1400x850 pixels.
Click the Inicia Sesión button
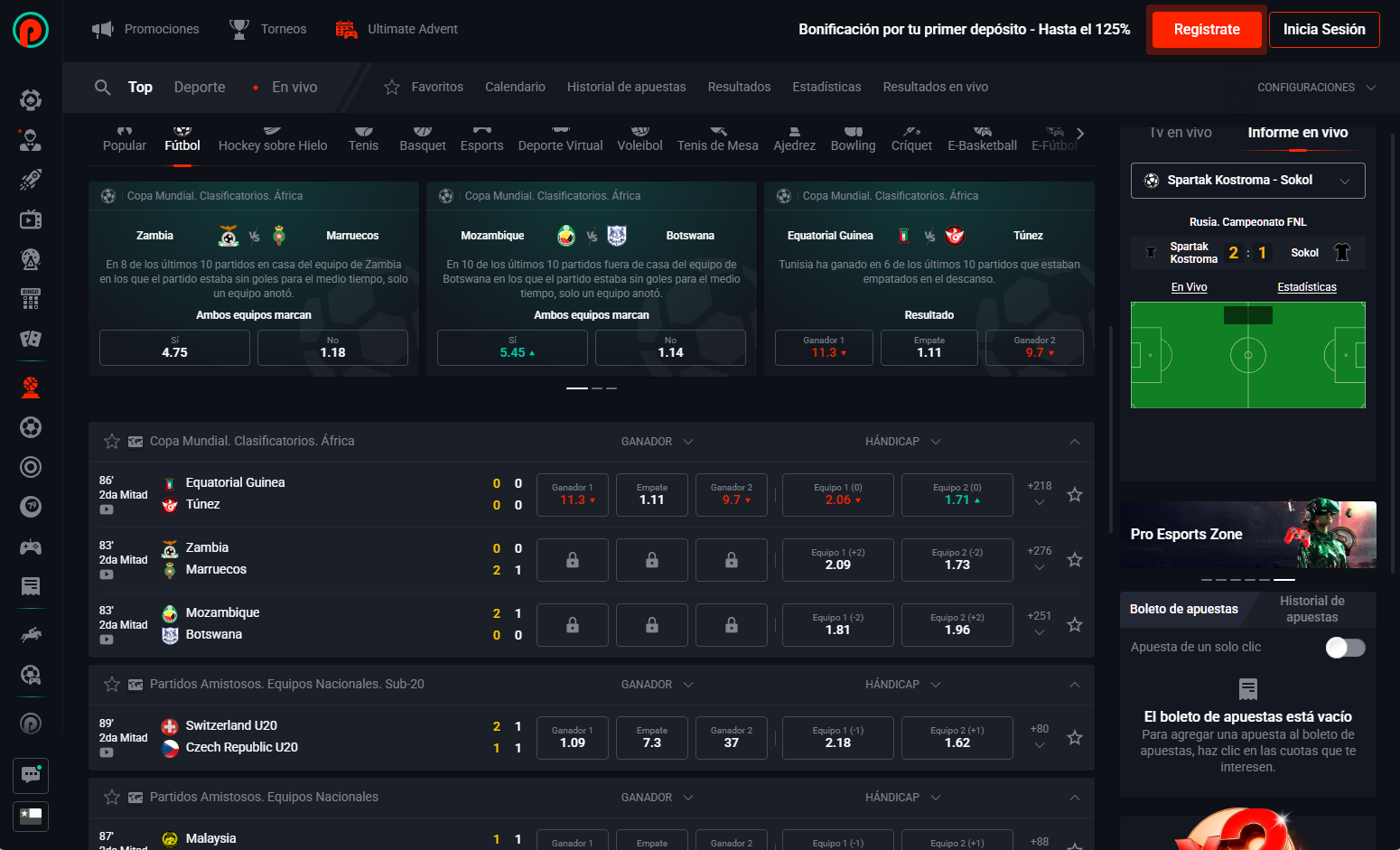click(1324, 30)
